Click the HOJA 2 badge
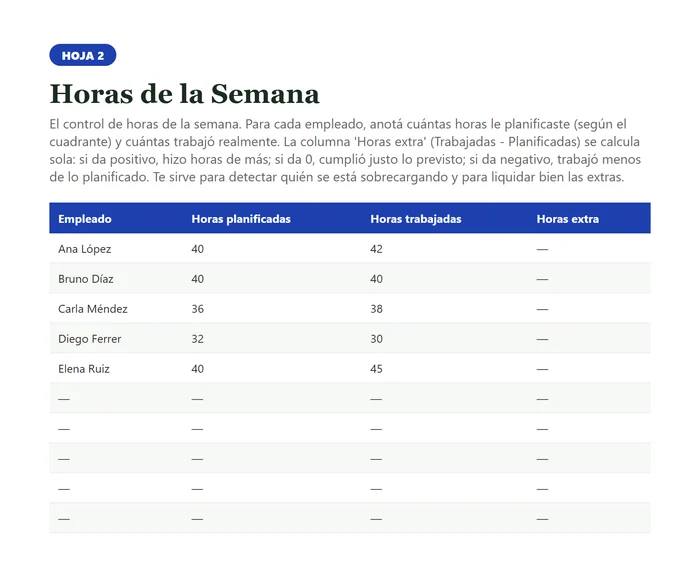700x577 pixels. (x=83, y=55)
